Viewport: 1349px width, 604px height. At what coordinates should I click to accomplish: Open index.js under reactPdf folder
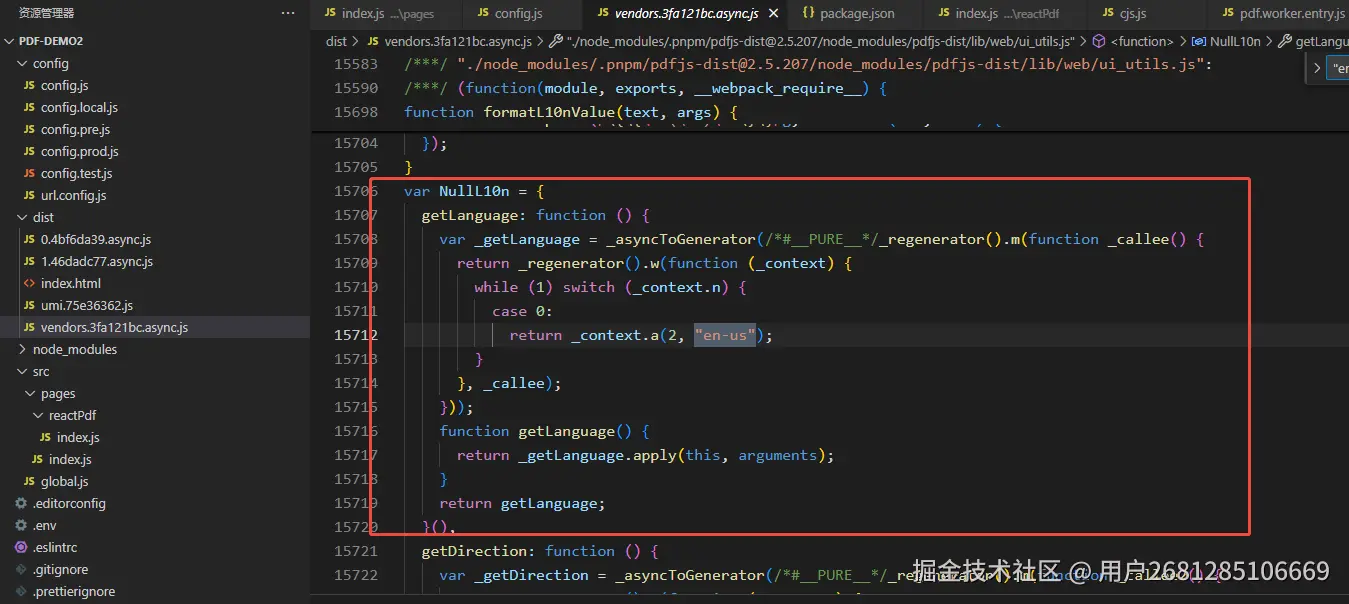(78, 438)
